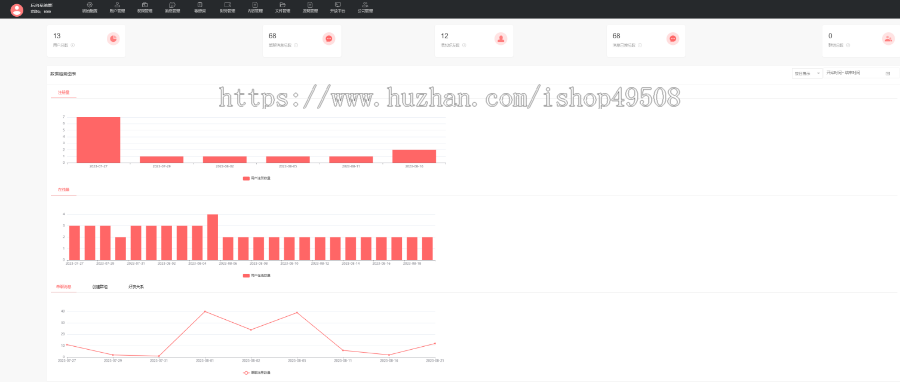Select the registration count tab above first chart
Image resolution: width=900 pixels, height=382 pixels.
(63, 92)
